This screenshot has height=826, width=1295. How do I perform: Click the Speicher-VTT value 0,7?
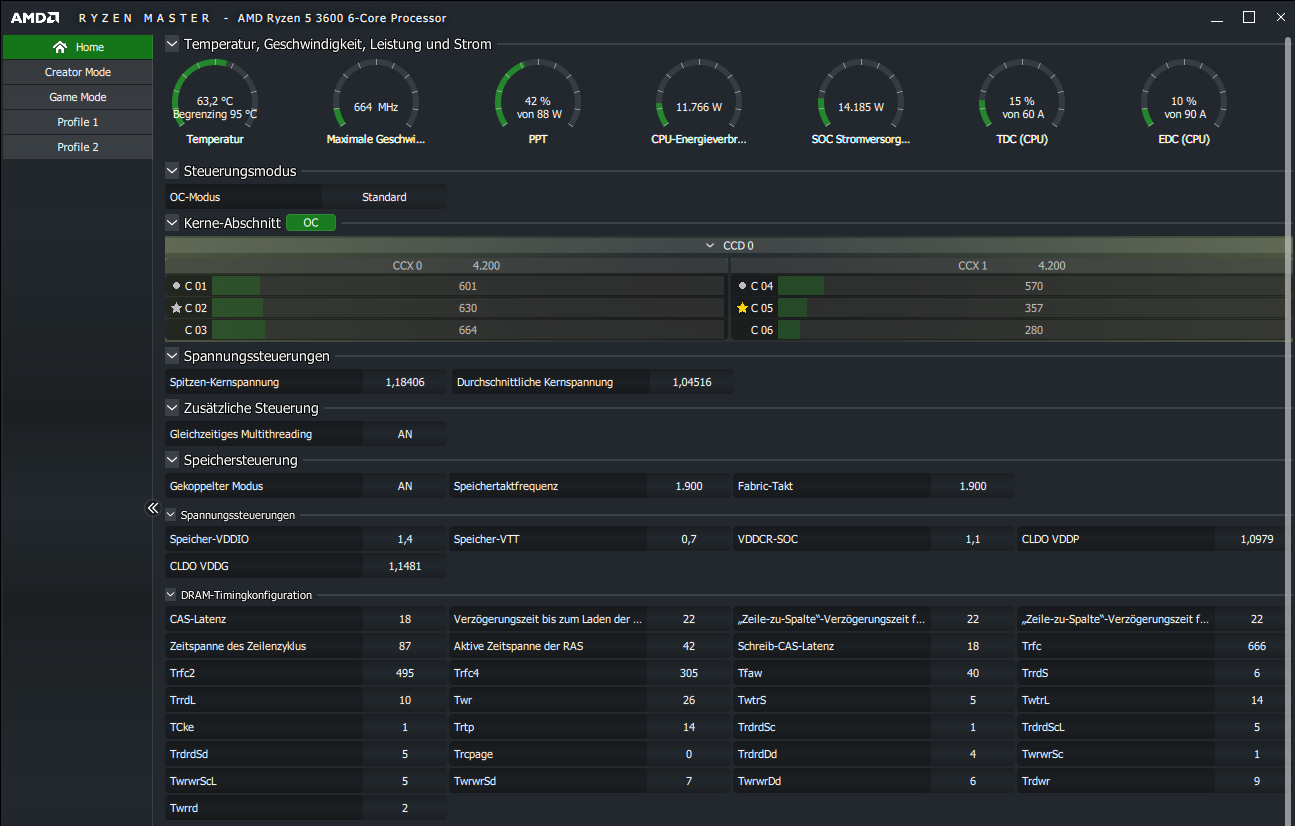[x=689, y=539]
